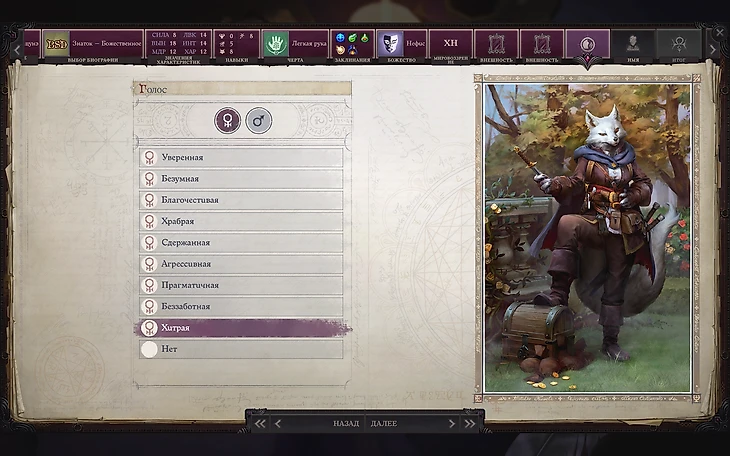Jump to last step with double-right arrows
This screenshot has width=730, height=456.
click(x=470, y=423)
